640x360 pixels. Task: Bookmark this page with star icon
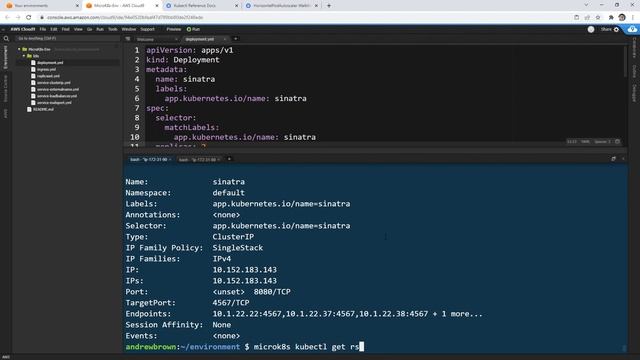tap(598, 18)
